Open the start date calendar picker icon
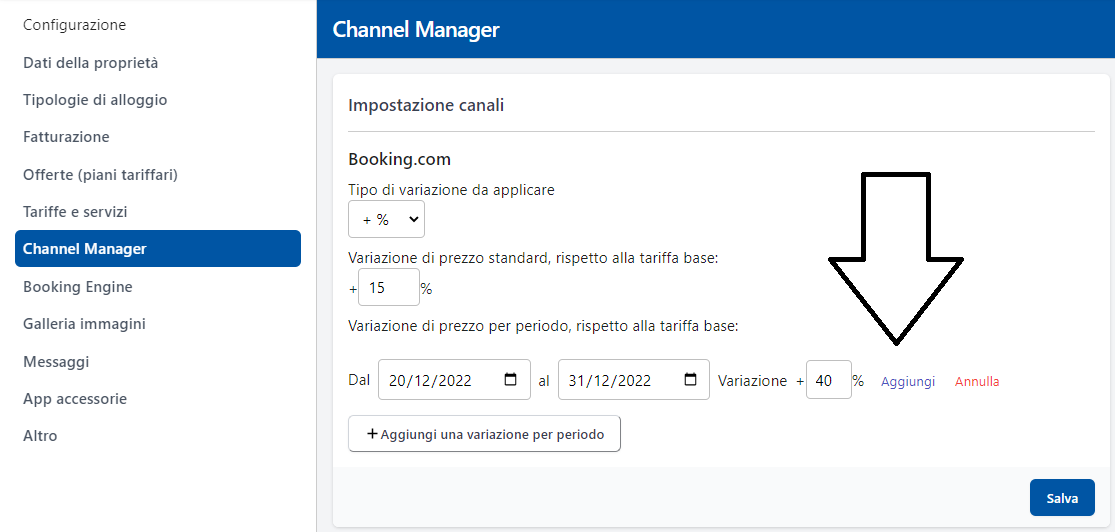The height and width of the screenshot is (532, 1115). (x=511, y=380)
